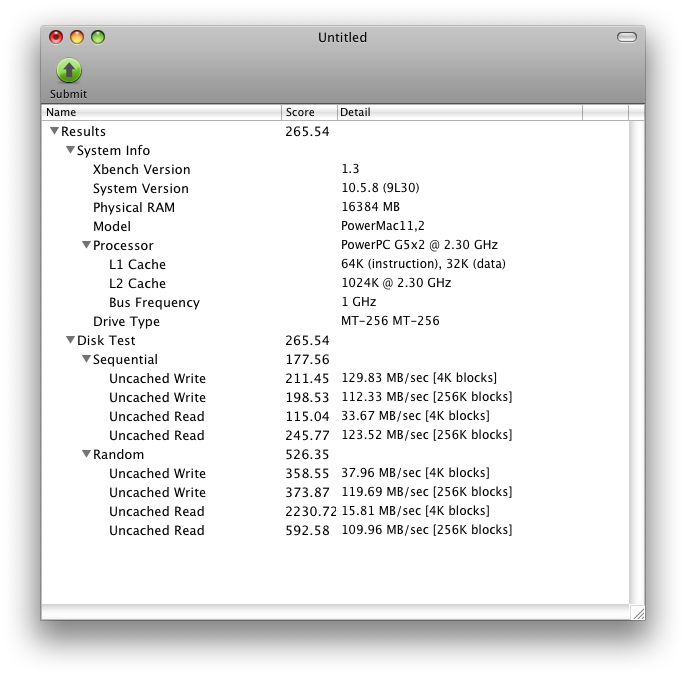Select the Bus Frequency row

(x=336, y=302)
